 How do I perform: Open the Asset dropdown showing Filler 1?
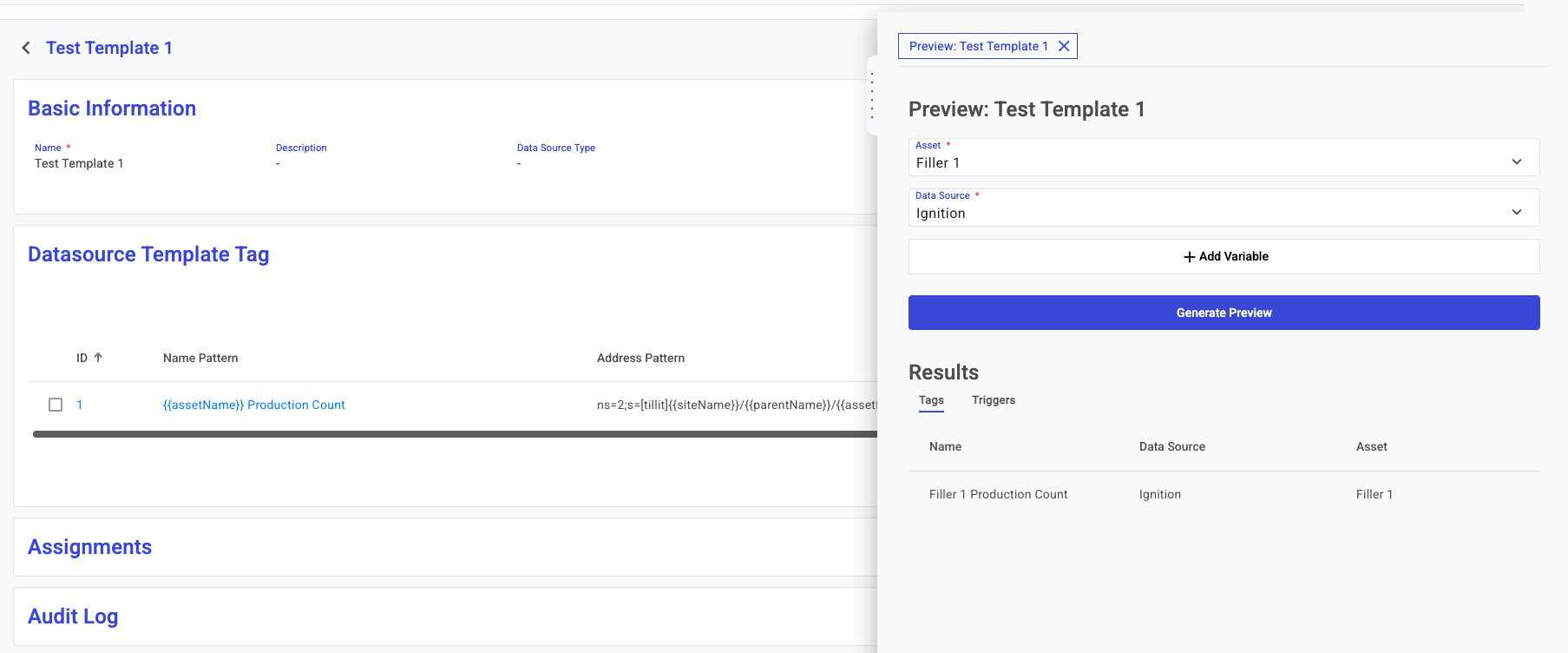(1224, 158)
